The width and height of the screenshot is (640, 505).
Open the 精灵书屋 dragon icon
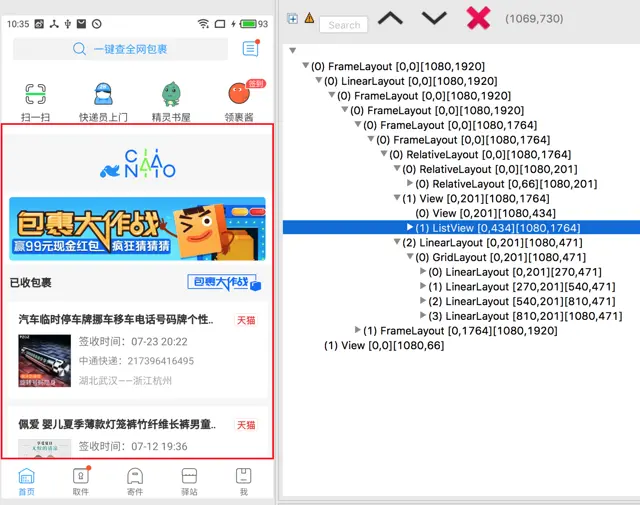[x=171, y=94]
